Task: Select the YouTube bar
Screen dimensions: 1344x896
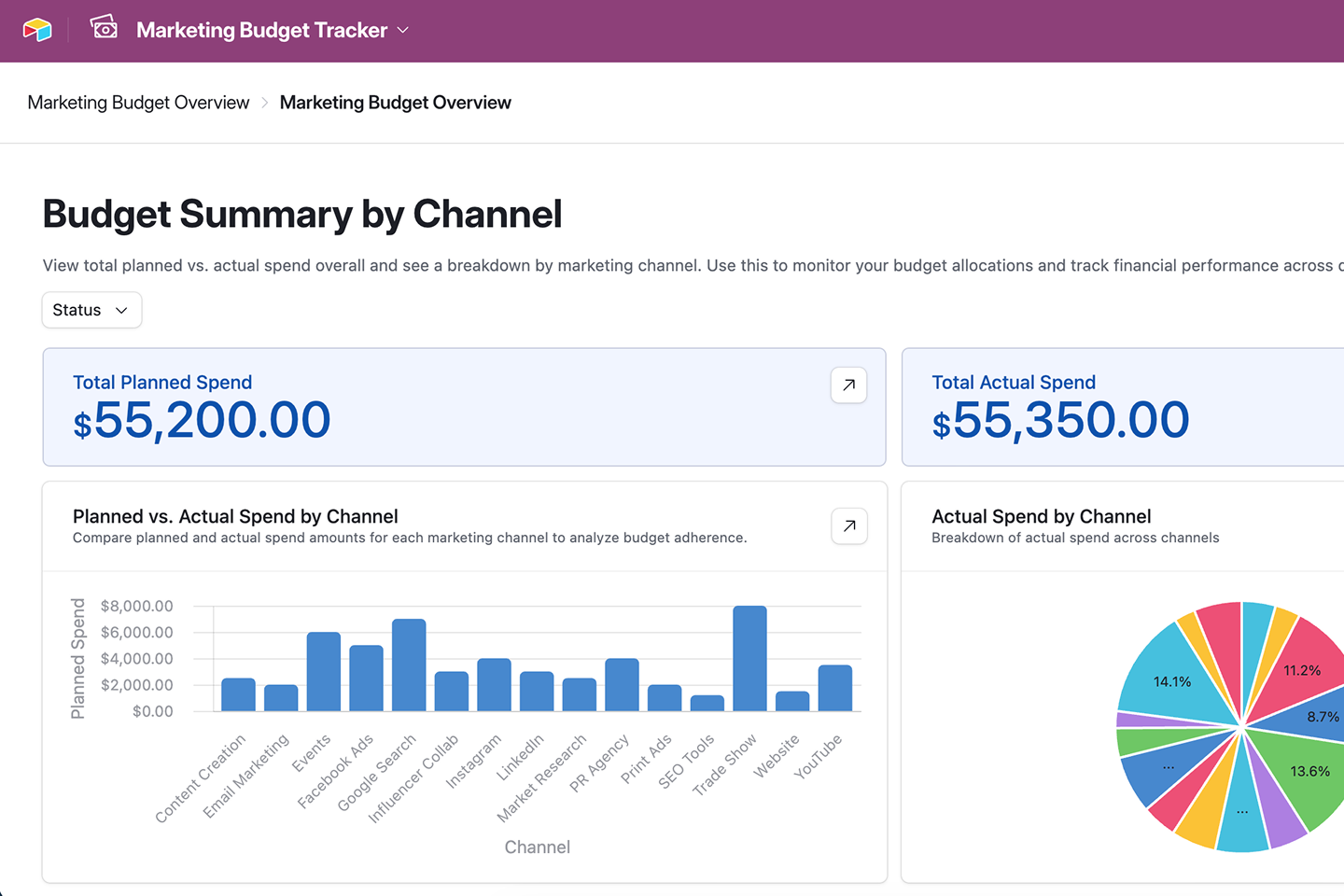Action: tap(835, 688)
